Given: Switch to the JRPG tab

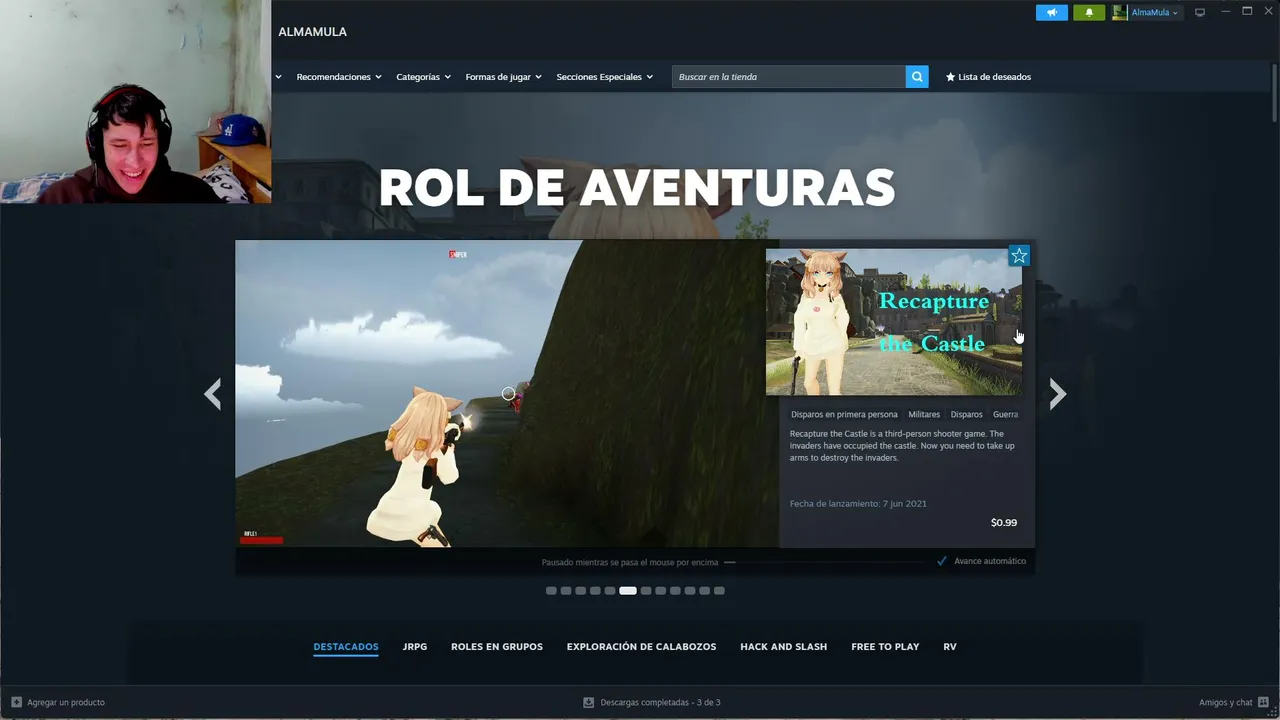Looking at the screenshot, I should (x=415, y=647).
